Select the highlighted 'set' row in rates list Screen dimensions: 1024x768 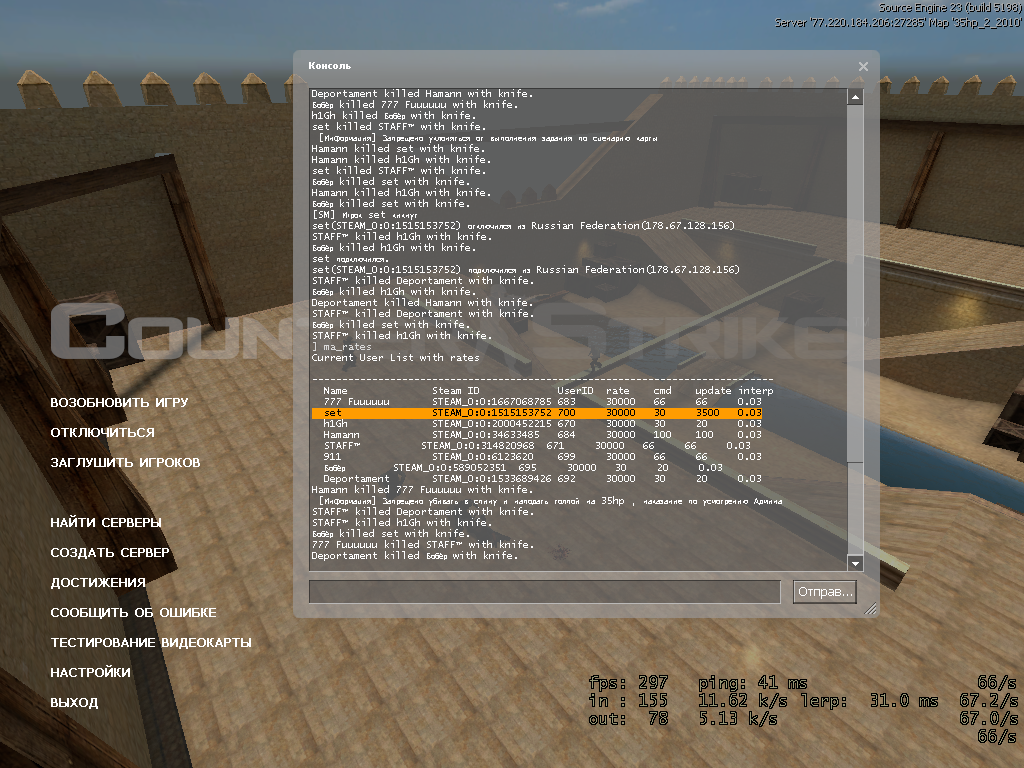pos(537,413)
